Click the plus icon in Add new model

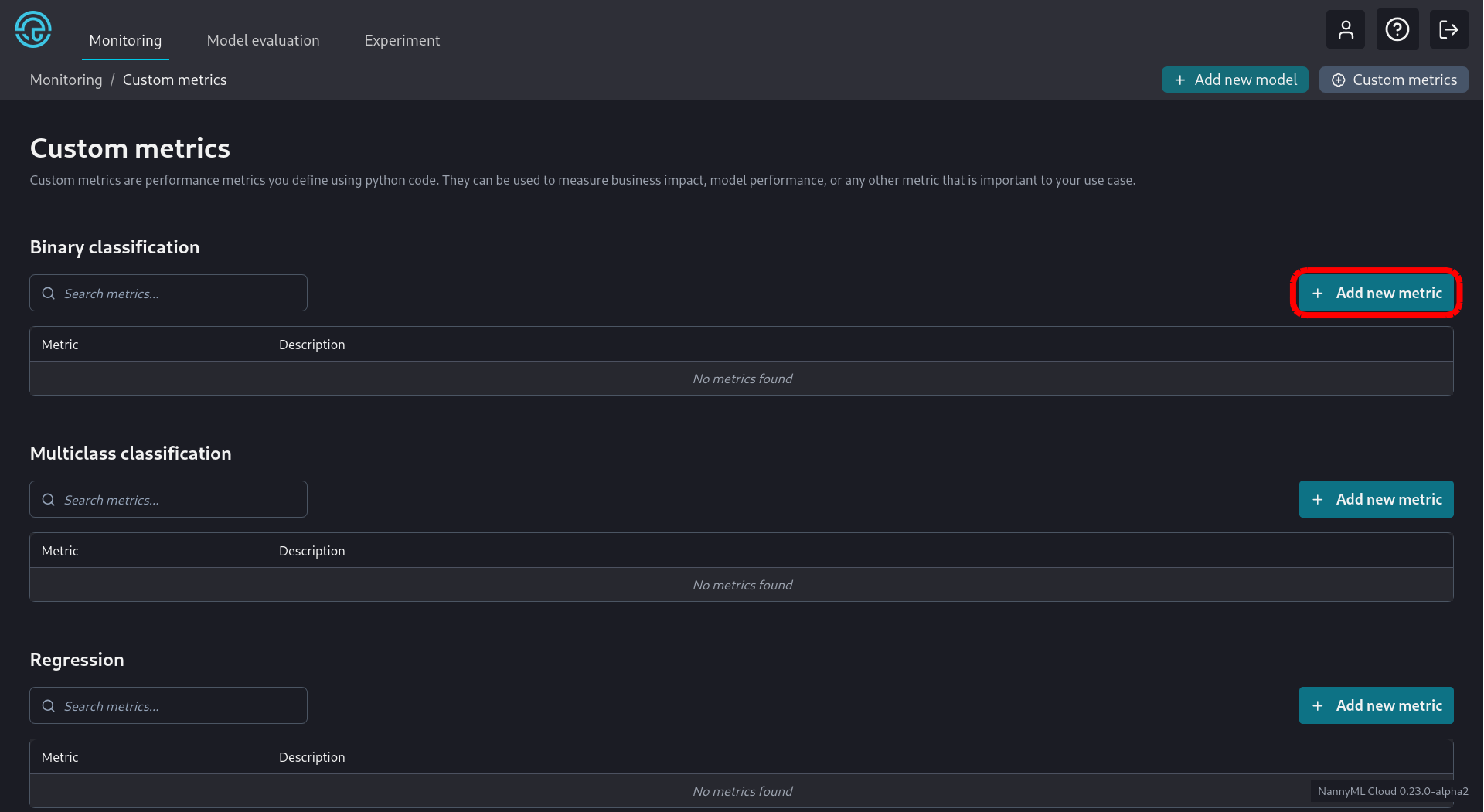[1179, 80]
